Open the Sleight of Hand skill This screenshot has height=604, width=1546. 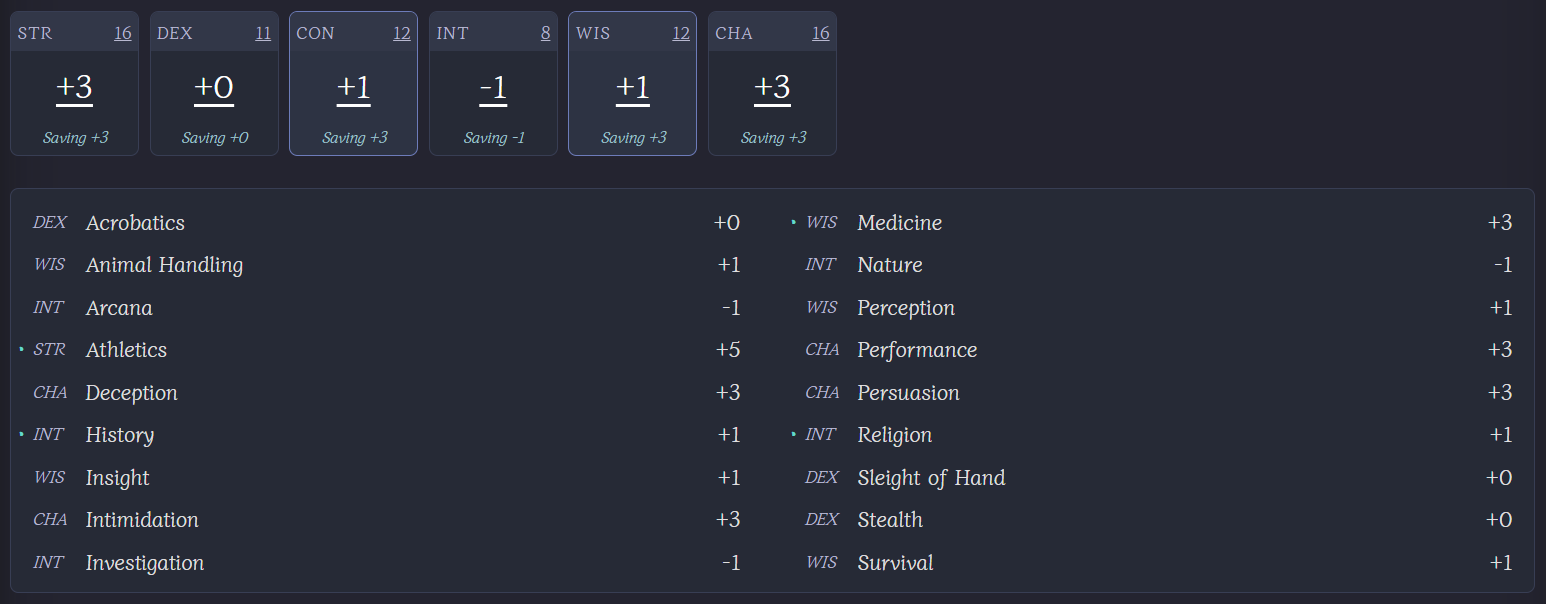pyautogui.click(x=930, y=478)
